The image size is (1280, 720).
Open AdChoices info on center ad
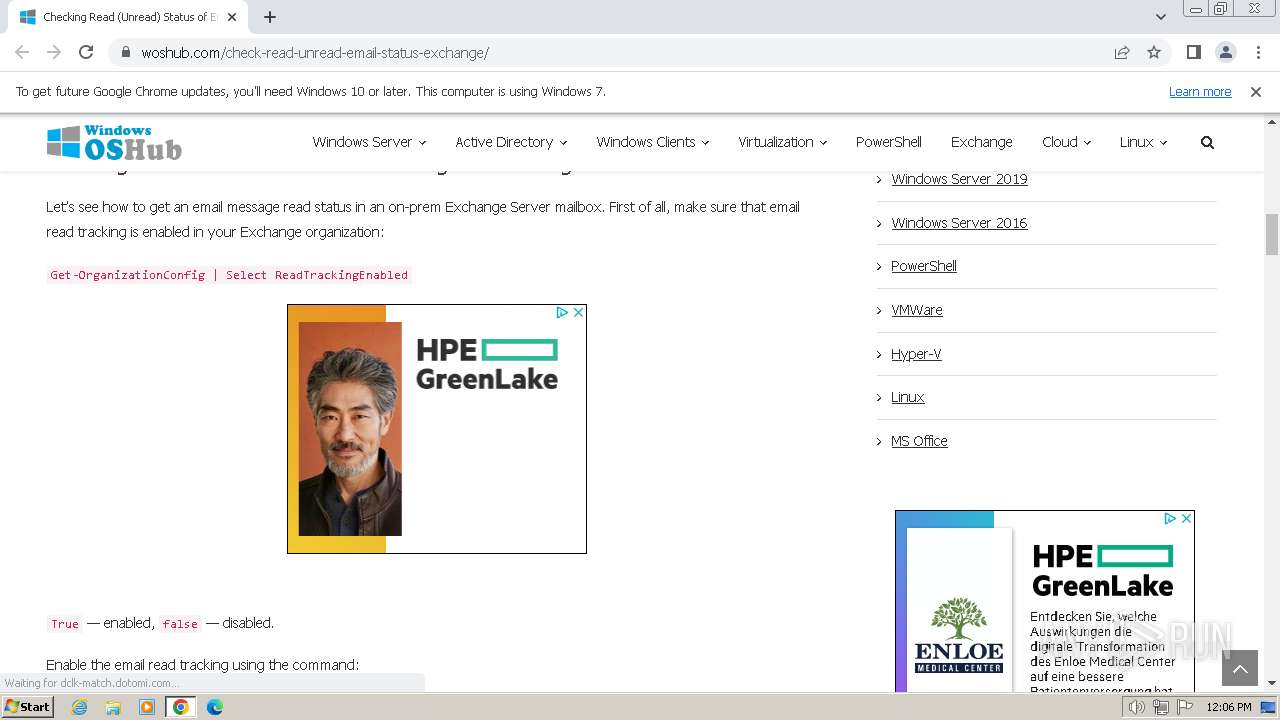pyautogui.click(x=562, y=312)
